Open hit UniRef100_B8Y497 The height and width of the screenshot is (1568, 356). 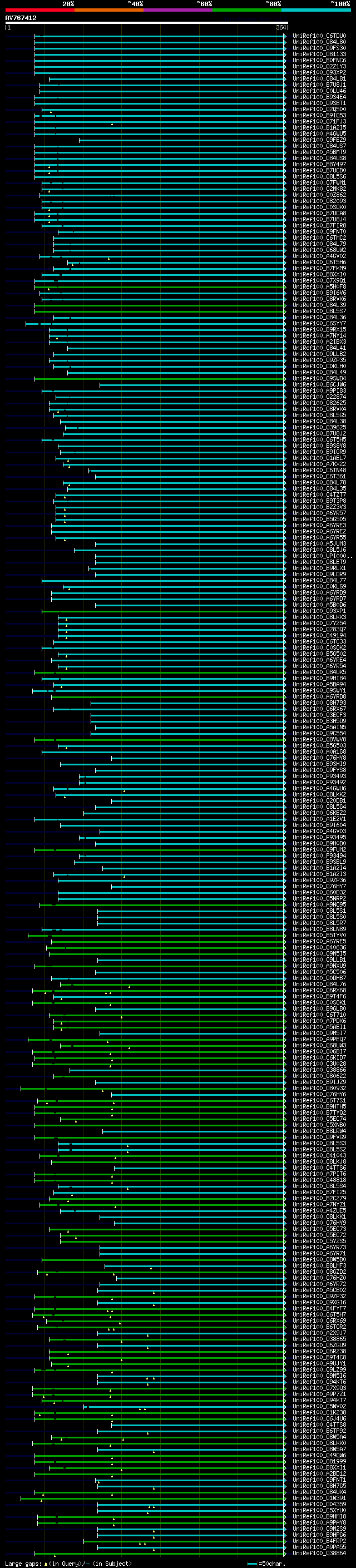(319, 164)
